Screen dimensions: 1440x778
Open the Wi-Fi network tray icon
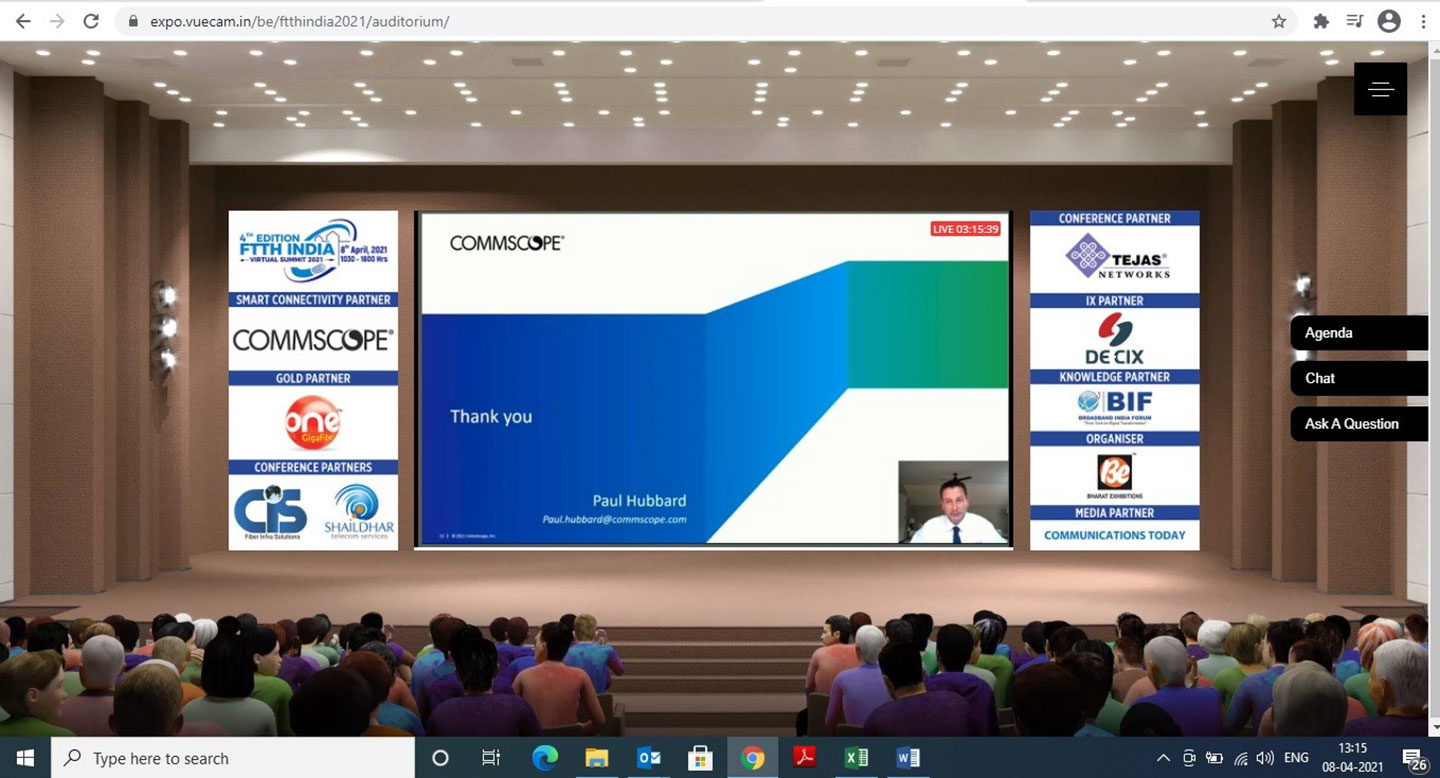pos(1241,758)
